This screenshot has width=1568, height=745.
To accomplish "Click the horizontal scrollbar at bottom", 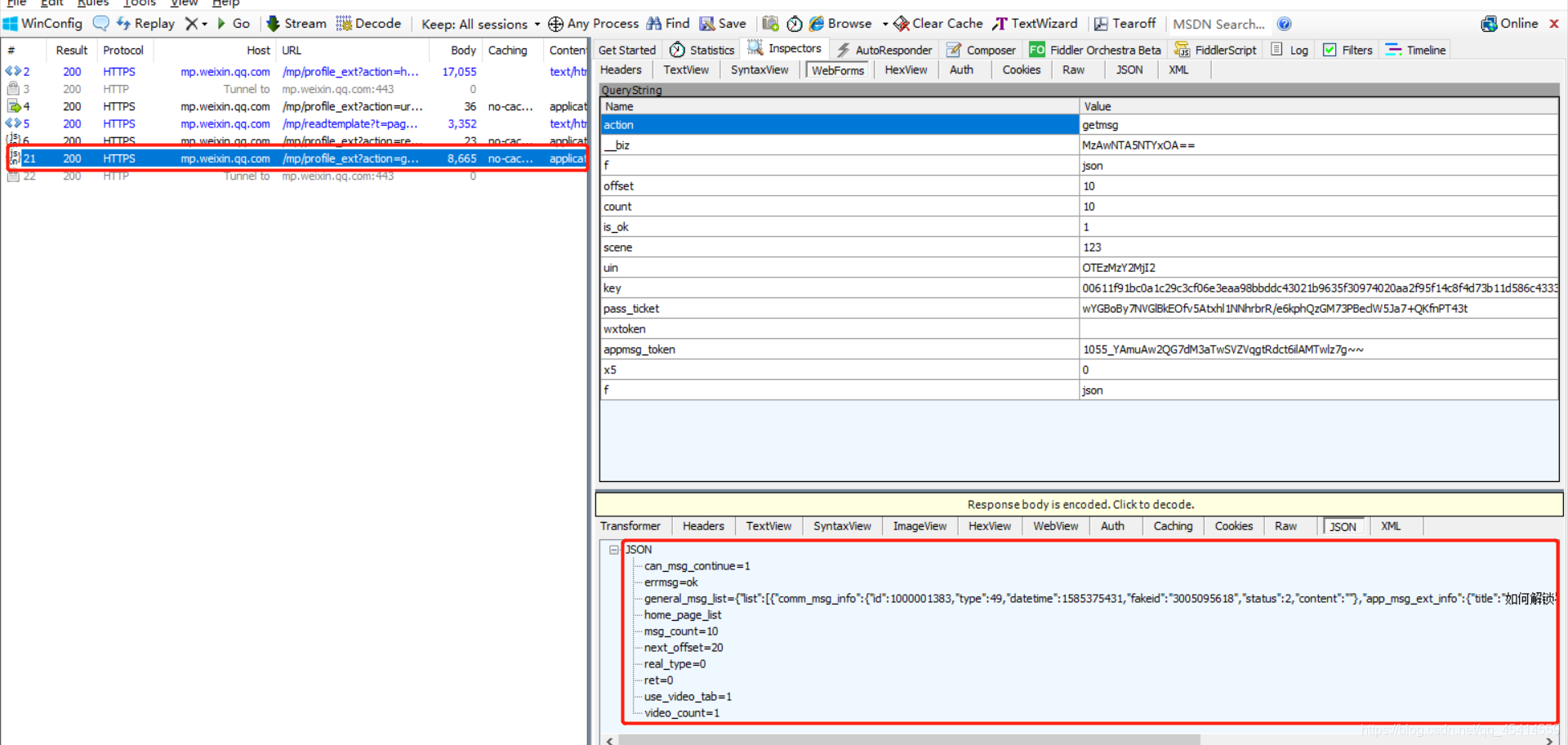I will pyautogui.click(x=908, y=740).
